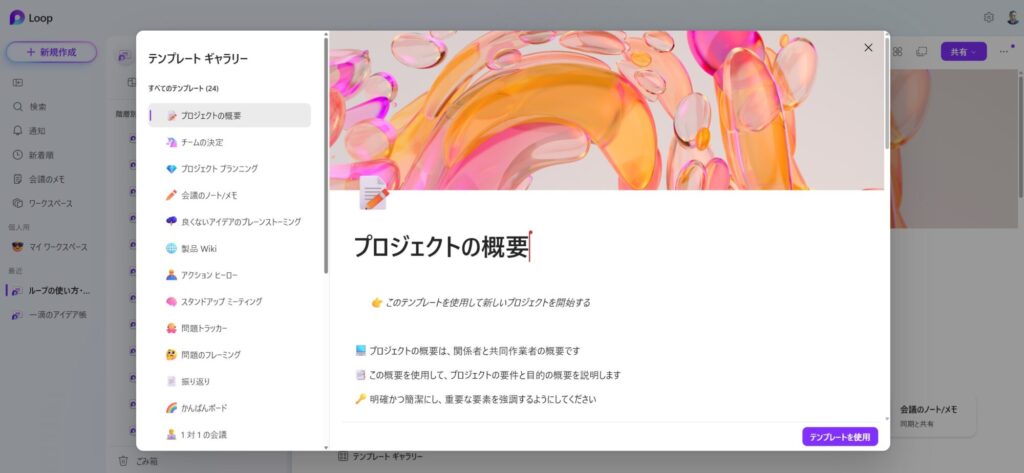Open settings via the gear icon
Image resolution: width=1024 pixels, height=473 pixels.
point(988,17)
